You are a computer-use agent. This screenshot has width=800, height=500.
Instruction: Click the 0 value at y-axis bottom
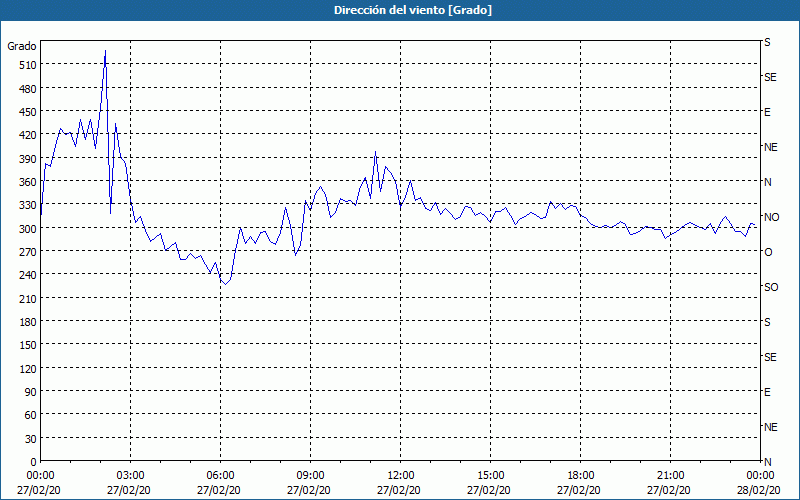[x=32, y=461]
